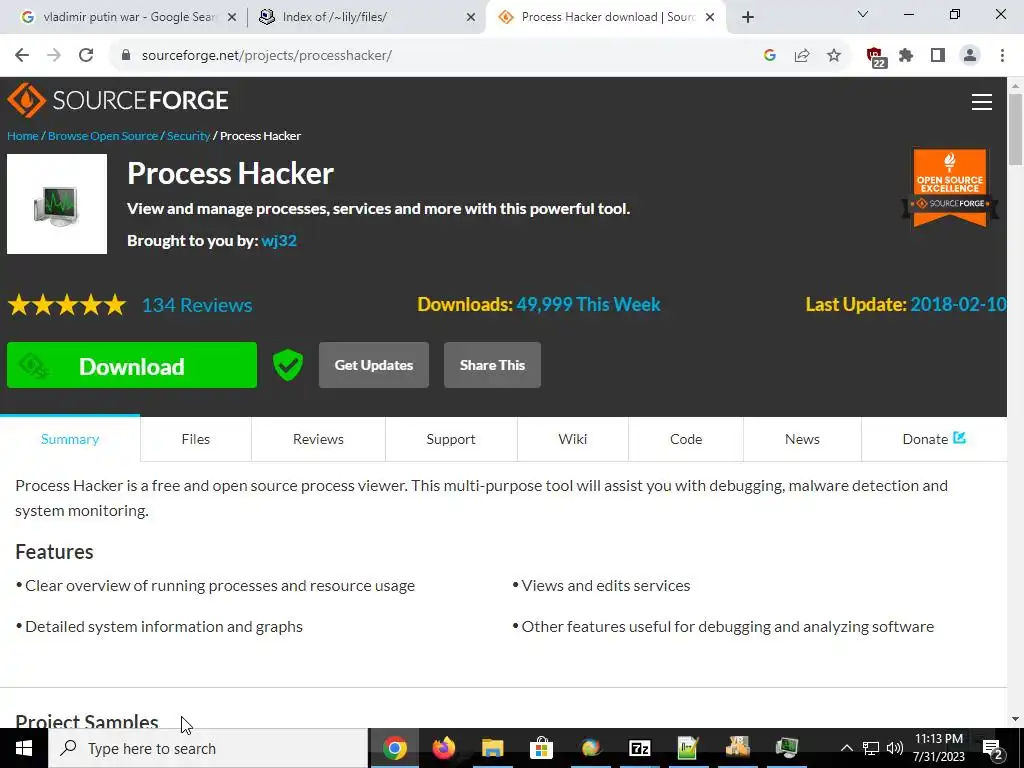Click the Share This button
The width and height of the screenshot is (1024, 768).
coord(492,365)
